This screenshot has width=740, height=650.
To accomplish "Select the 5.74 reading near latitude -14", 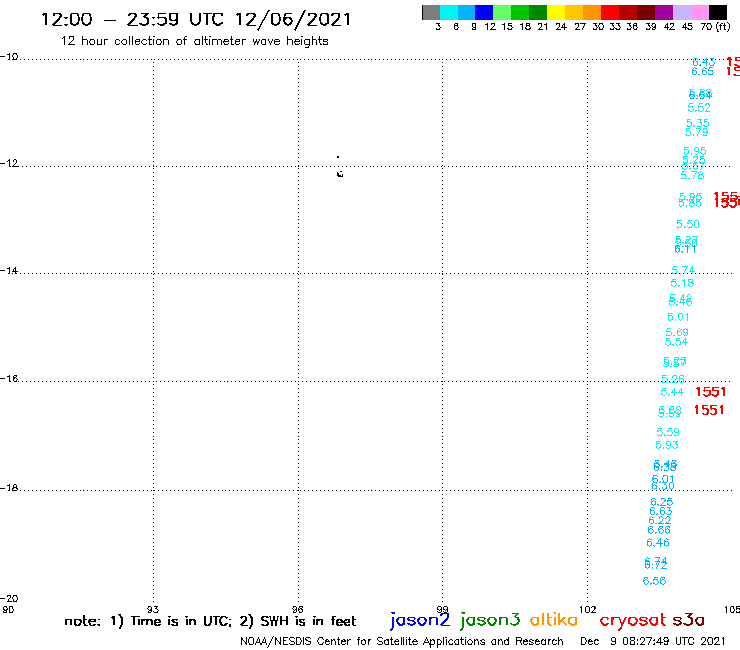I will click(683, 270).
